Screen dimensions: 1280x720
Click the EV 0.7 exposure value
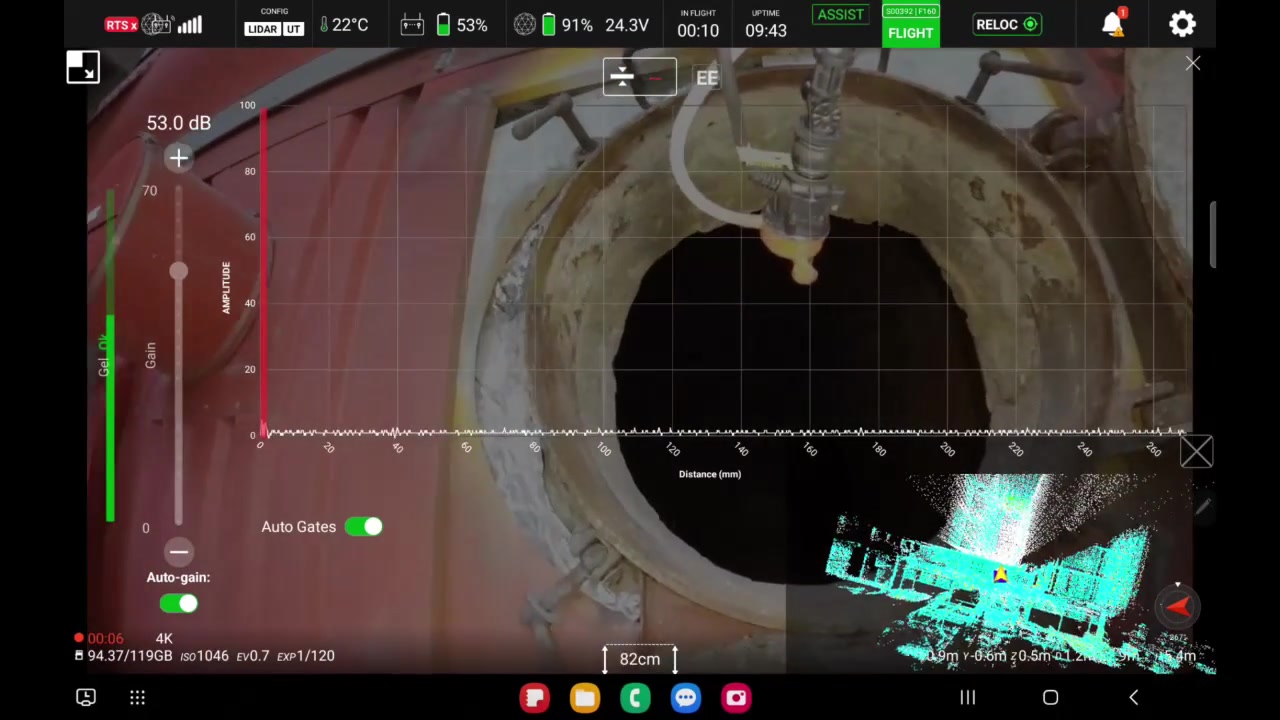coord(252,656)
